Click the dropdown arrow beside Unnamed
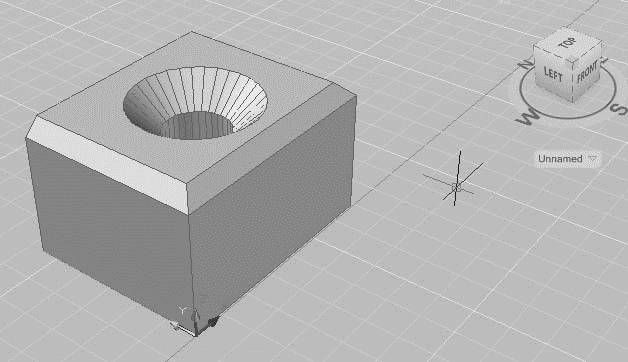 tap(592, 159)
